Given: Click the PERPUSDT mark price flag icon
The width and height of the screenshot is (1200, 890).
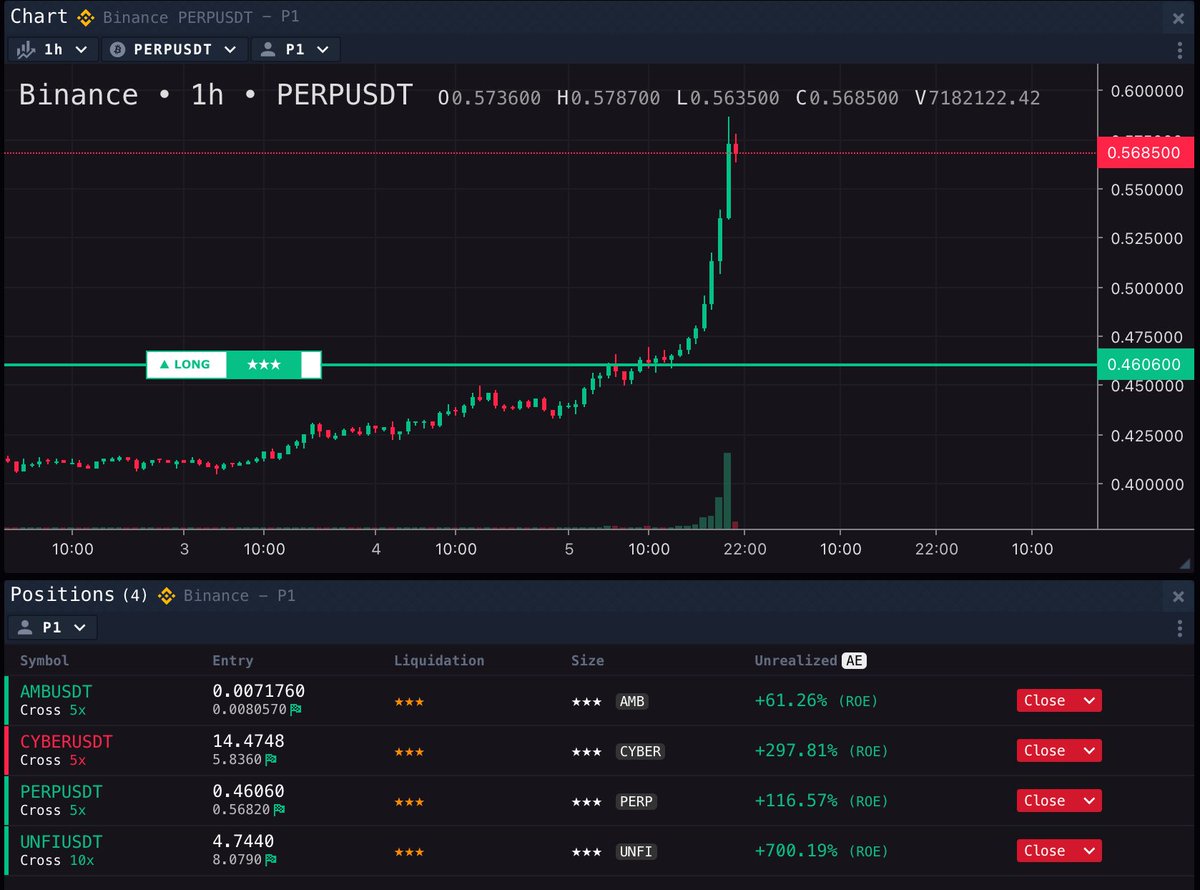Looking at the screenshot, I should click(280, 810).
